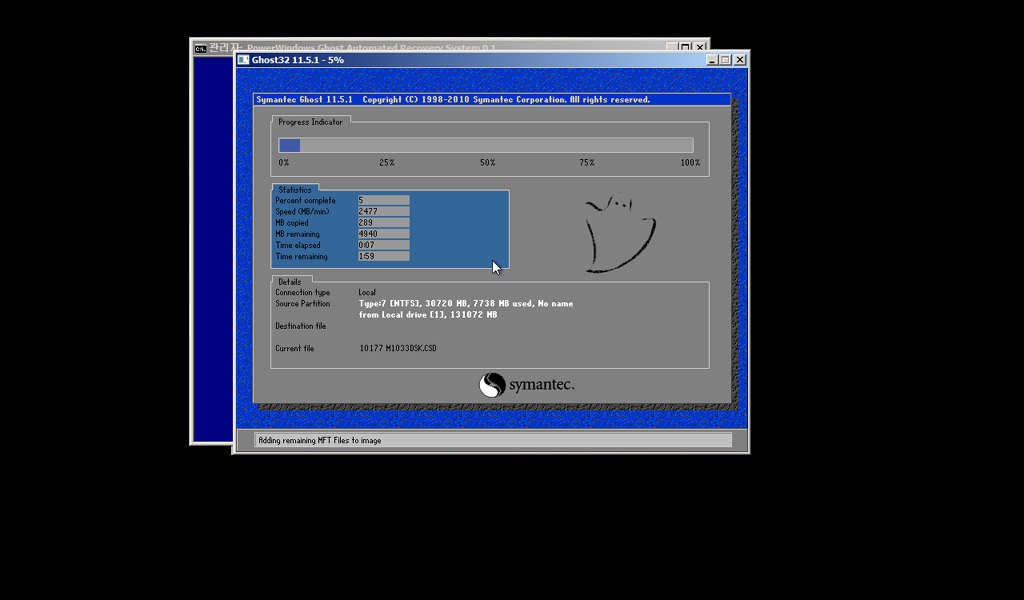Select the Time elapsed value field

(x=383, y=245)
